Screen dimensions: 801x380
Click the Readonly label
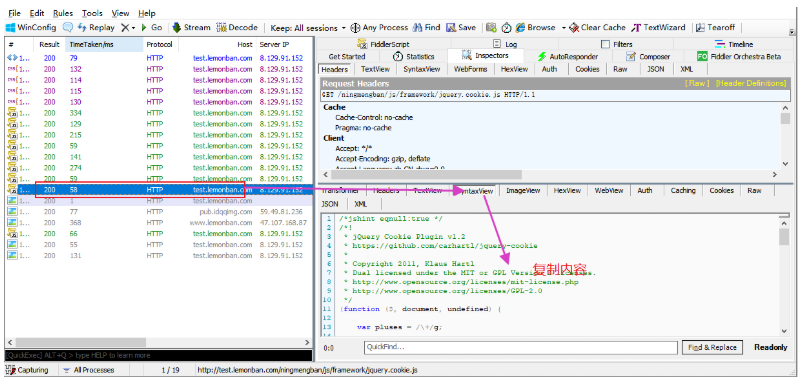(771, 347)
